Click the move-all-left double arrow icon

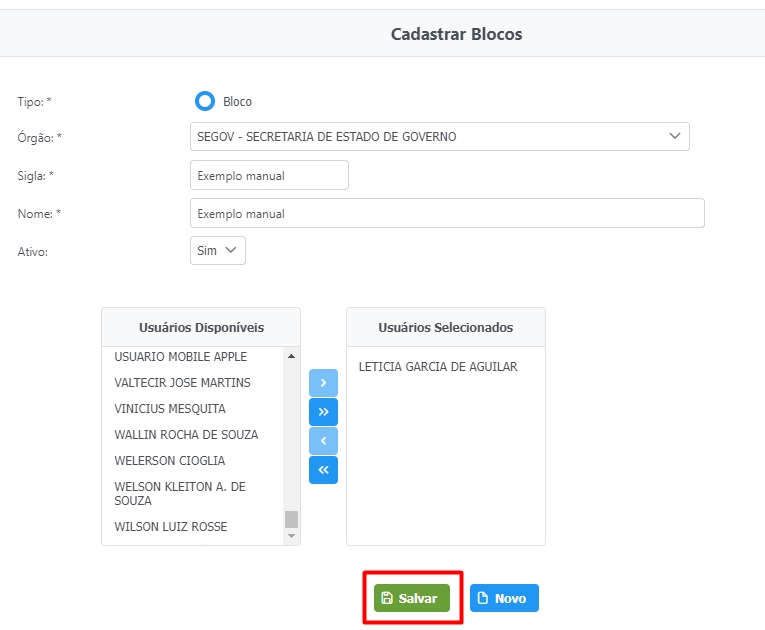pyautogui.click(x=323, y=470)
